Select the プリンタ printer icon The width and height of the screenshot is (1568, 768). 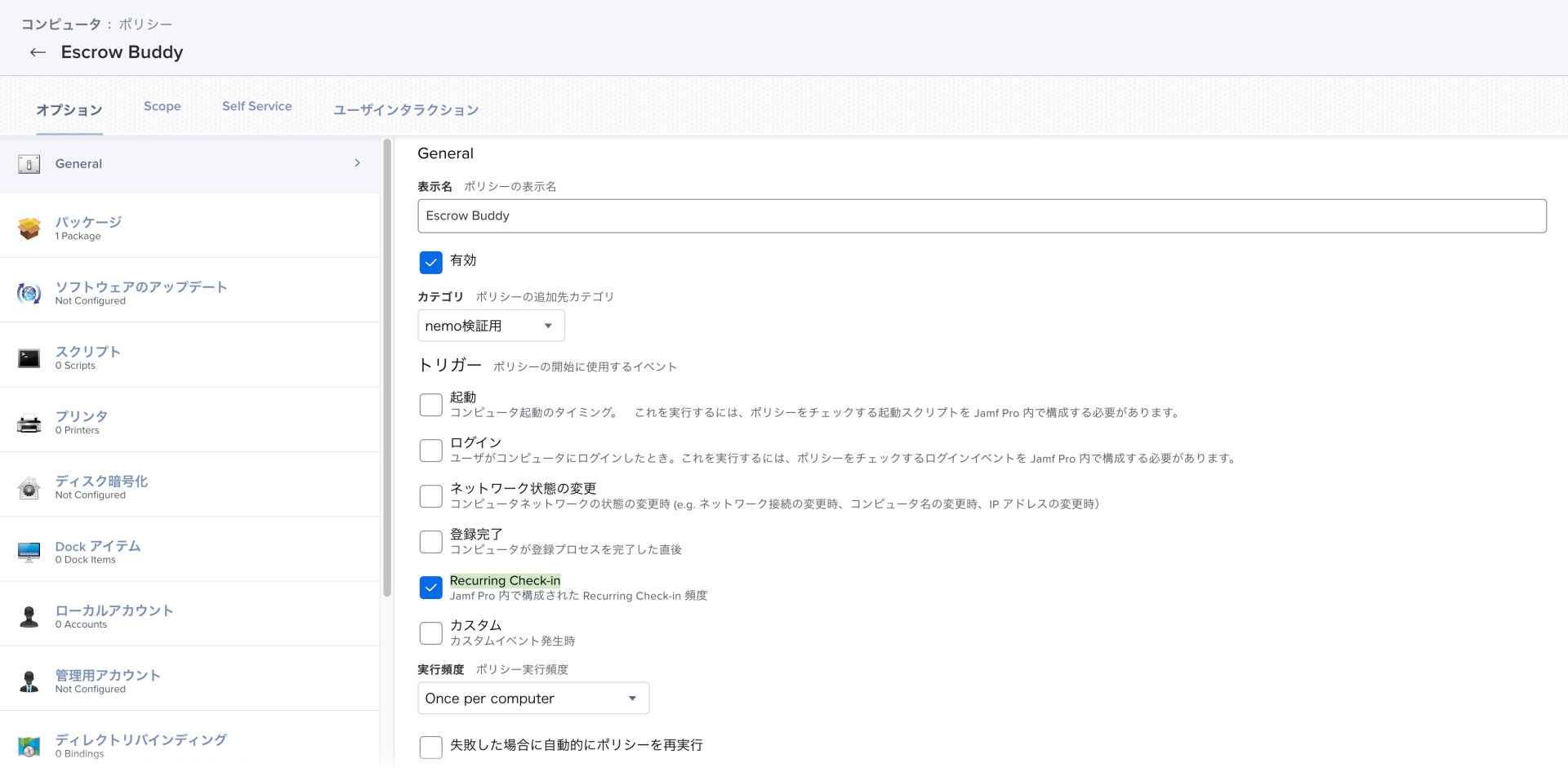click(x=29, y=422)
